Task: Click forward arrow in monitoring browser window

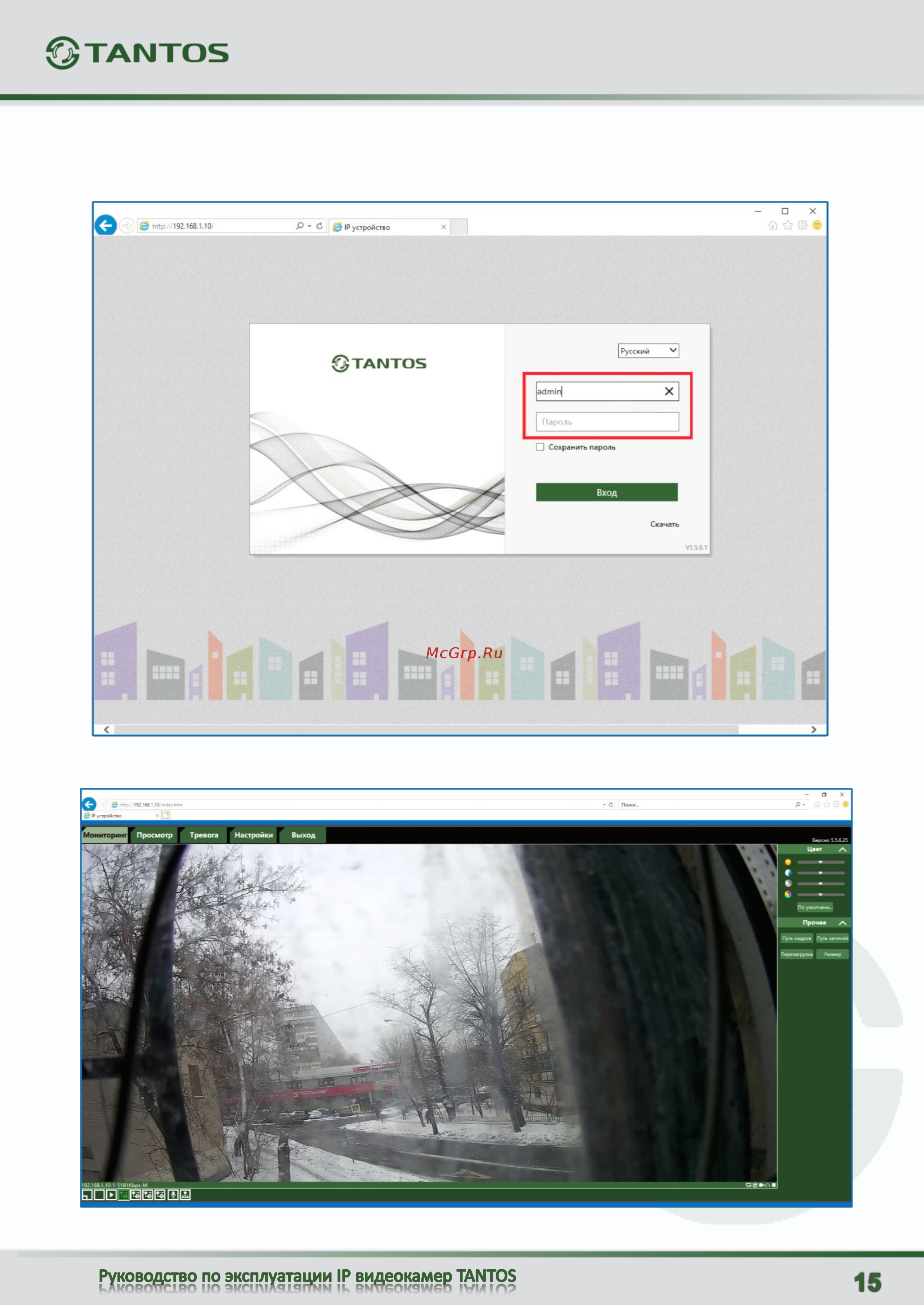Action: pyautogui.click(x=103, y=805)
